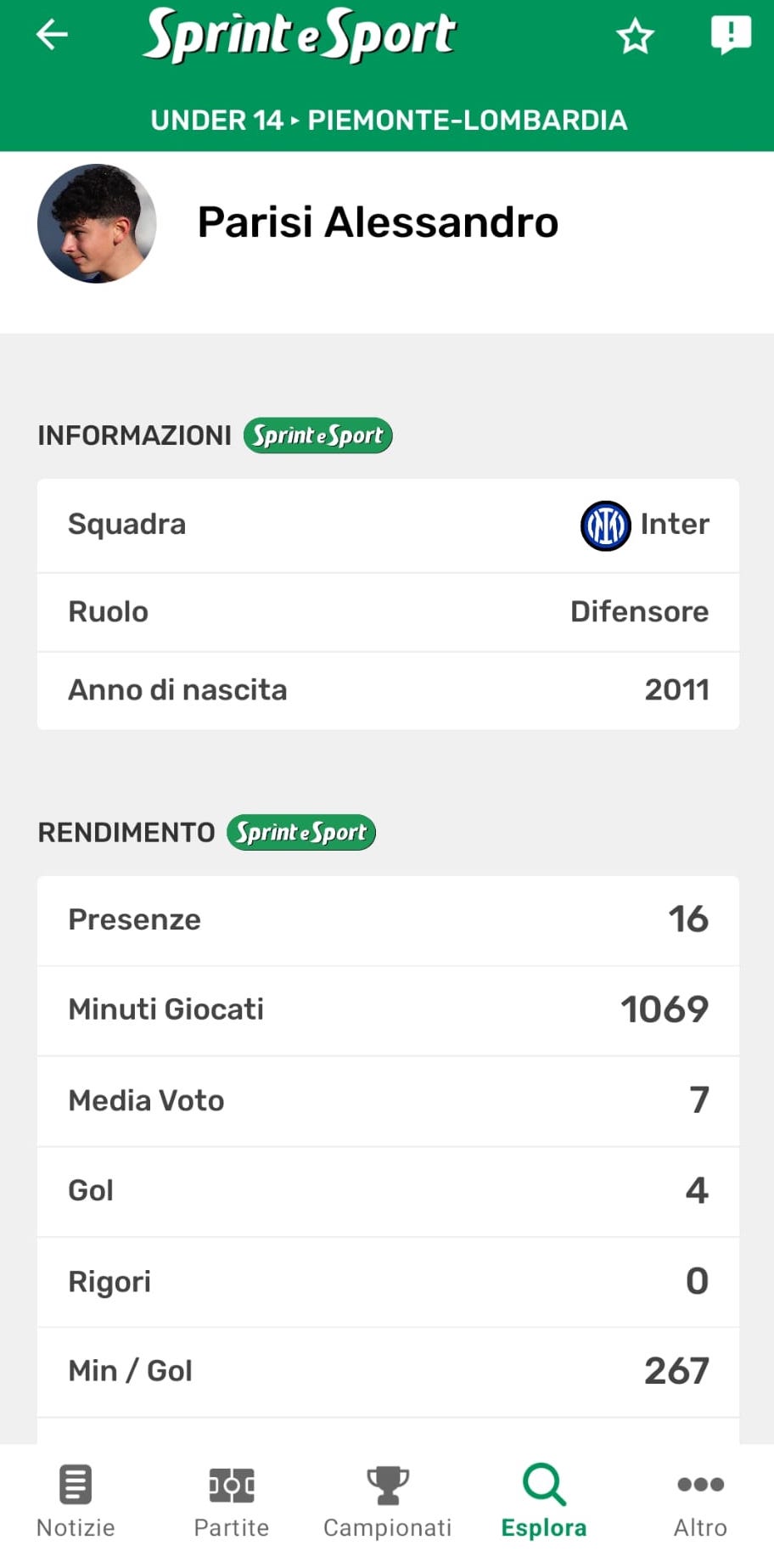The image size is (774, 1568).
Task: Open the report feedback icon
Action: [730, 35]
